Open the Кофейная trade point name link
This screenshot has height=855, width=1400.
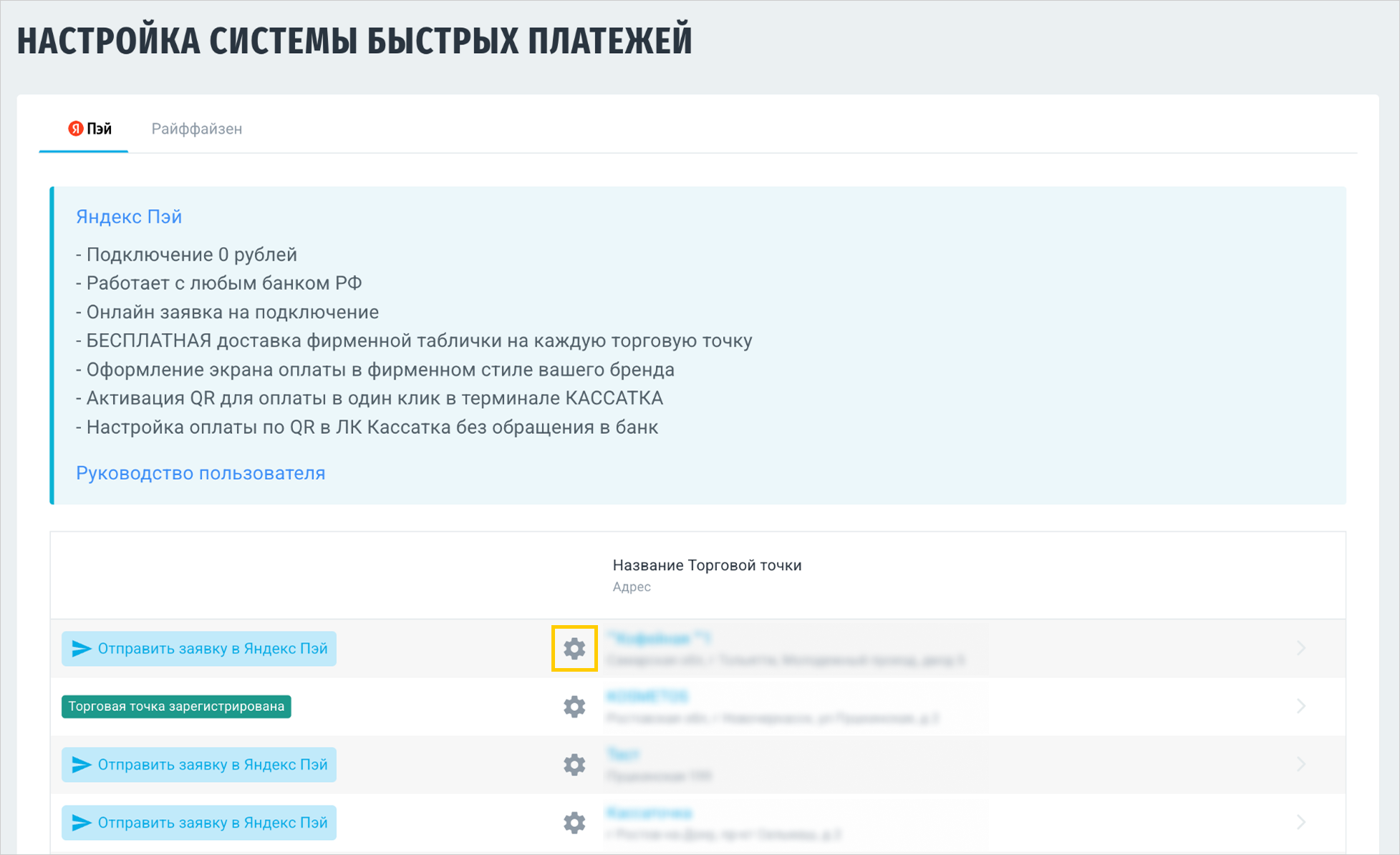coord(659,638)
